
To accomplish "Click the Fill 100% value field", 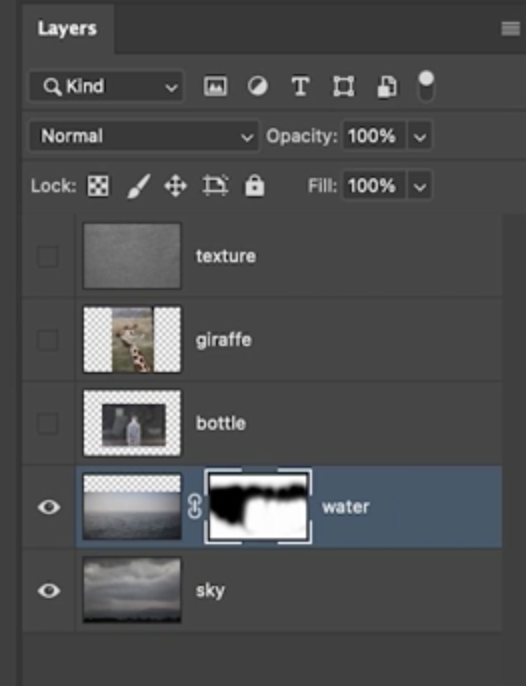I will click(x=374, y=186).
